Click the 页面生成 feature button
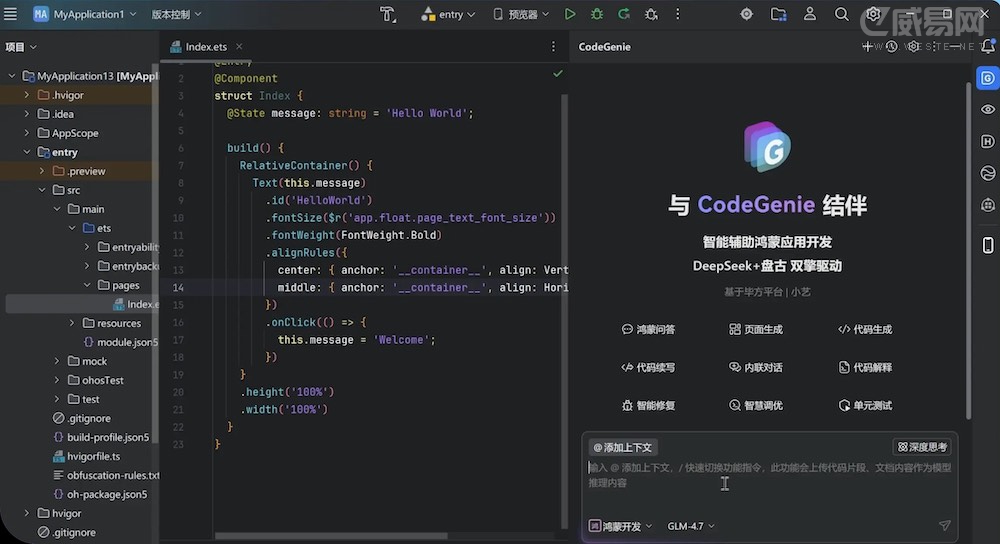The height and width of the screenshot is (544, 1000). pyautogui.click(x=756, y=329)
